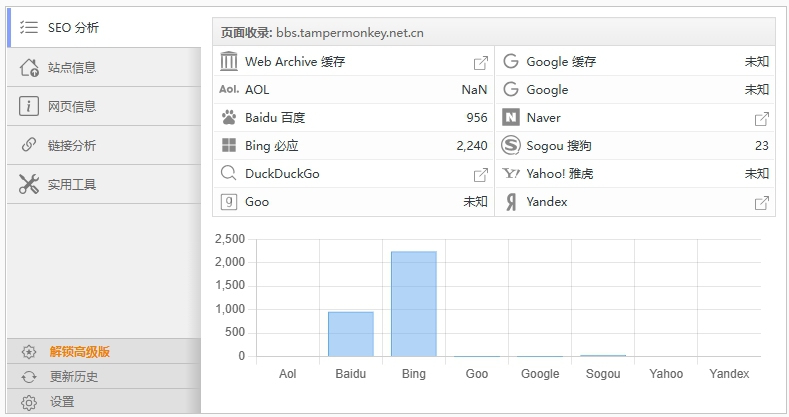Image resolution: width=789 pixels, height=417 pixels.
Task: Click the Baidu bar in chart
Action: 350,334
